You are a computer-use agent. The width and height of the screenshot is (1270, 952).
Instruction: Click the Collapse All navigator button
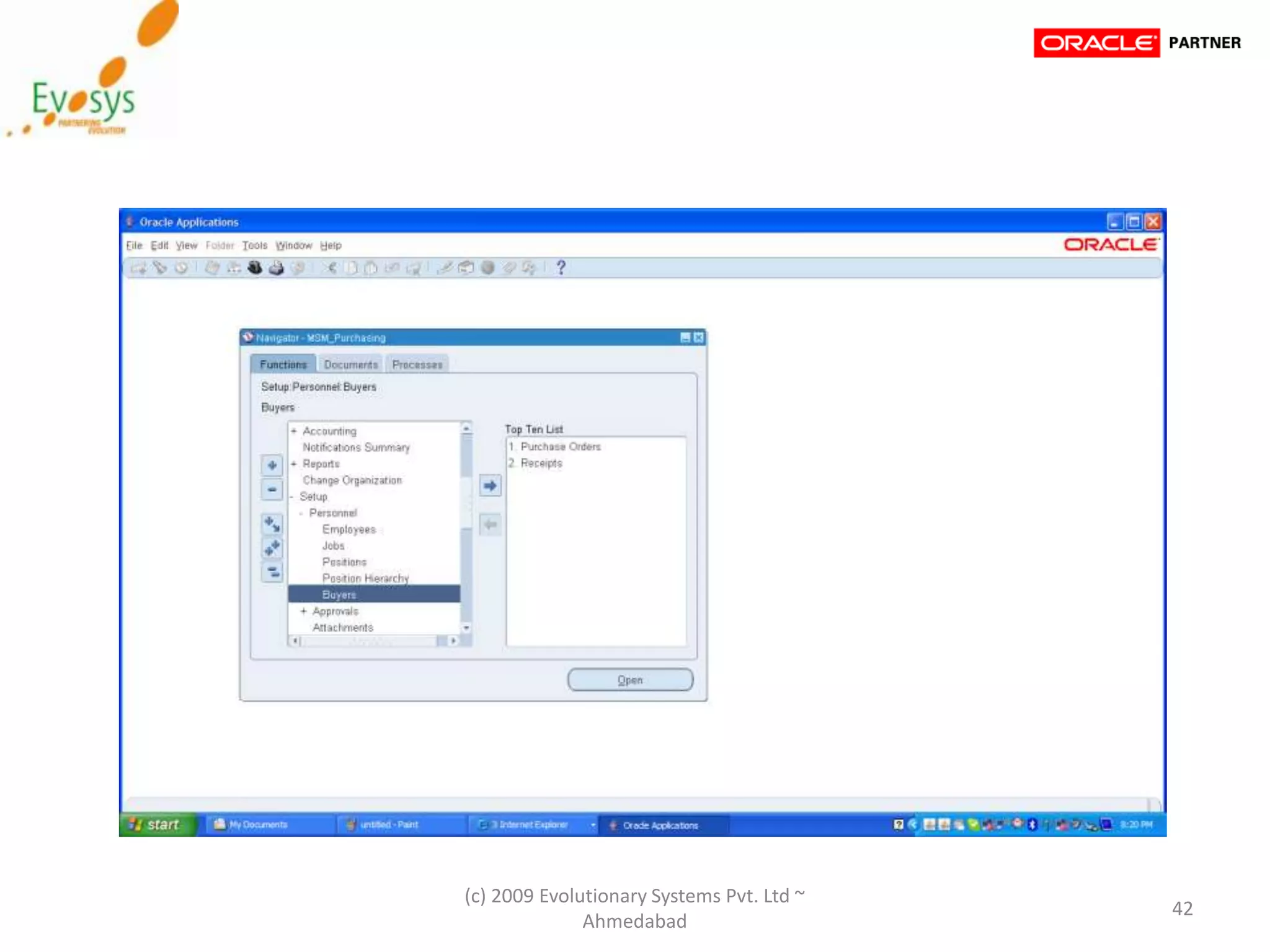[272, 571]
